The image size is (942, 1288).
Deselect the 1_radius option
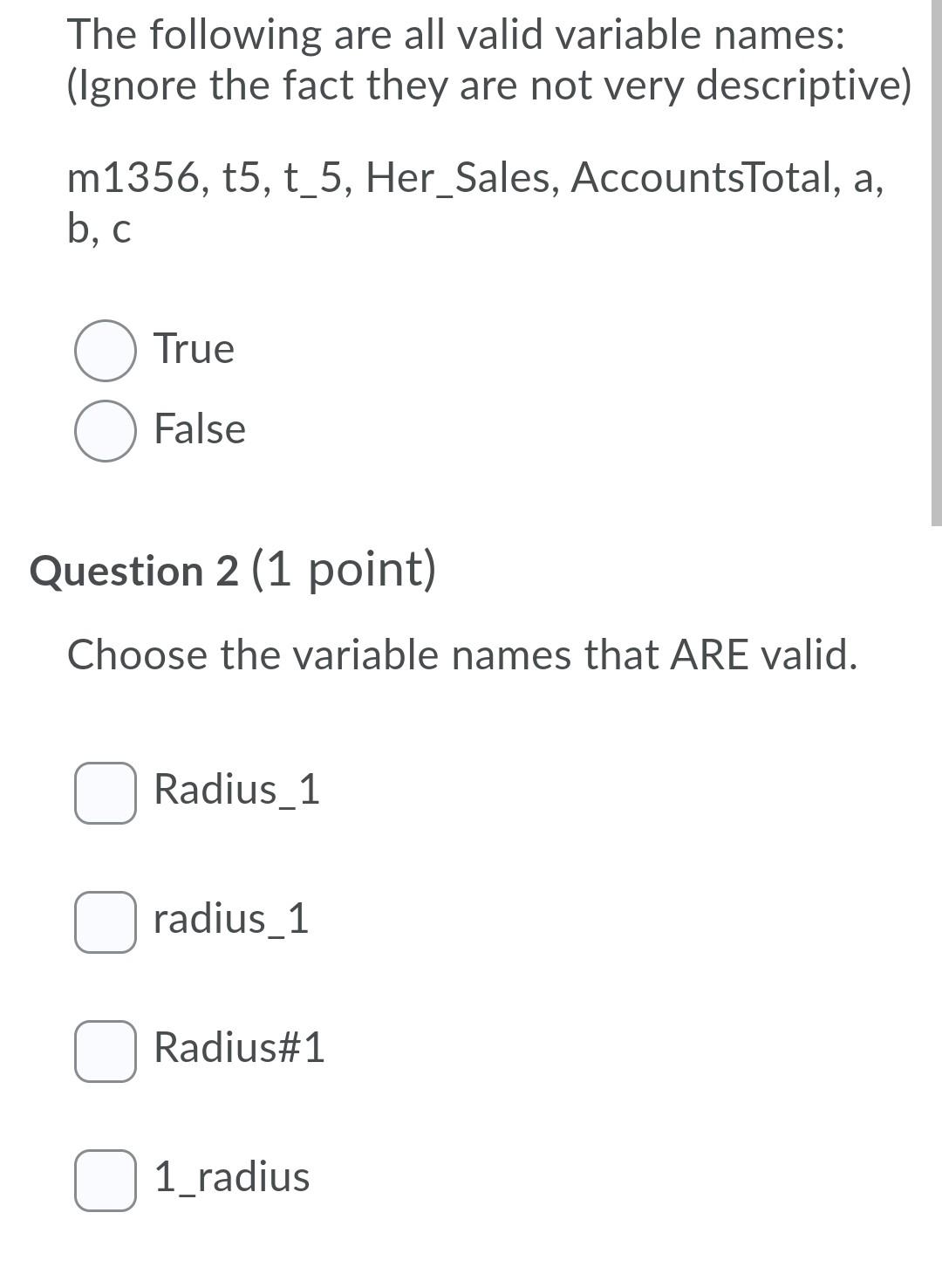105,1180
